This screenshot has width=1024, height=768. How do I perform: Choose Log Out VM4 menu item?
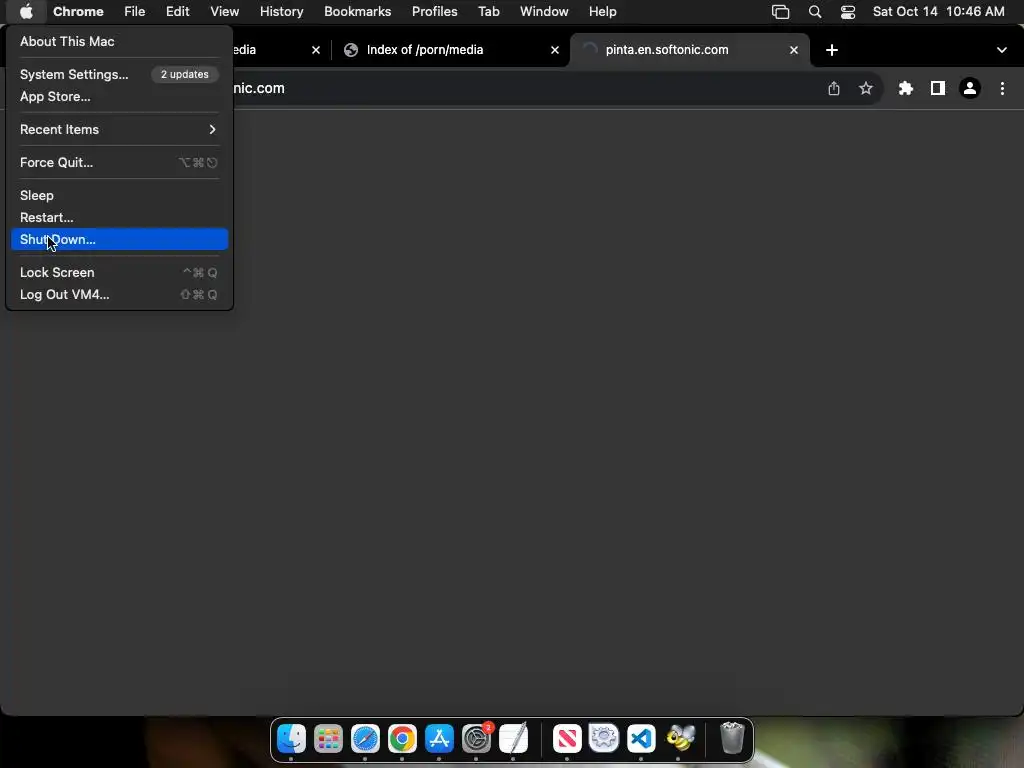119,295
